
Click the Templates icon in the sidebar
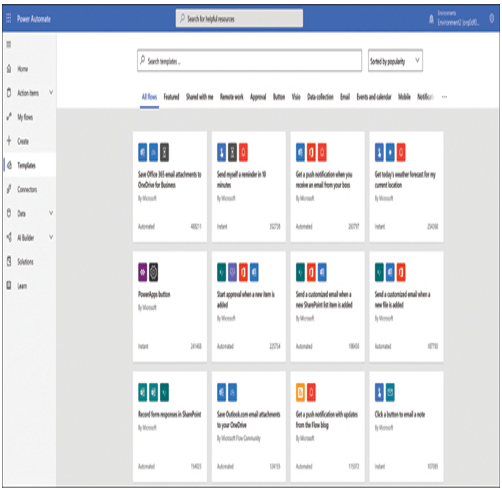[x=9, y=165]
